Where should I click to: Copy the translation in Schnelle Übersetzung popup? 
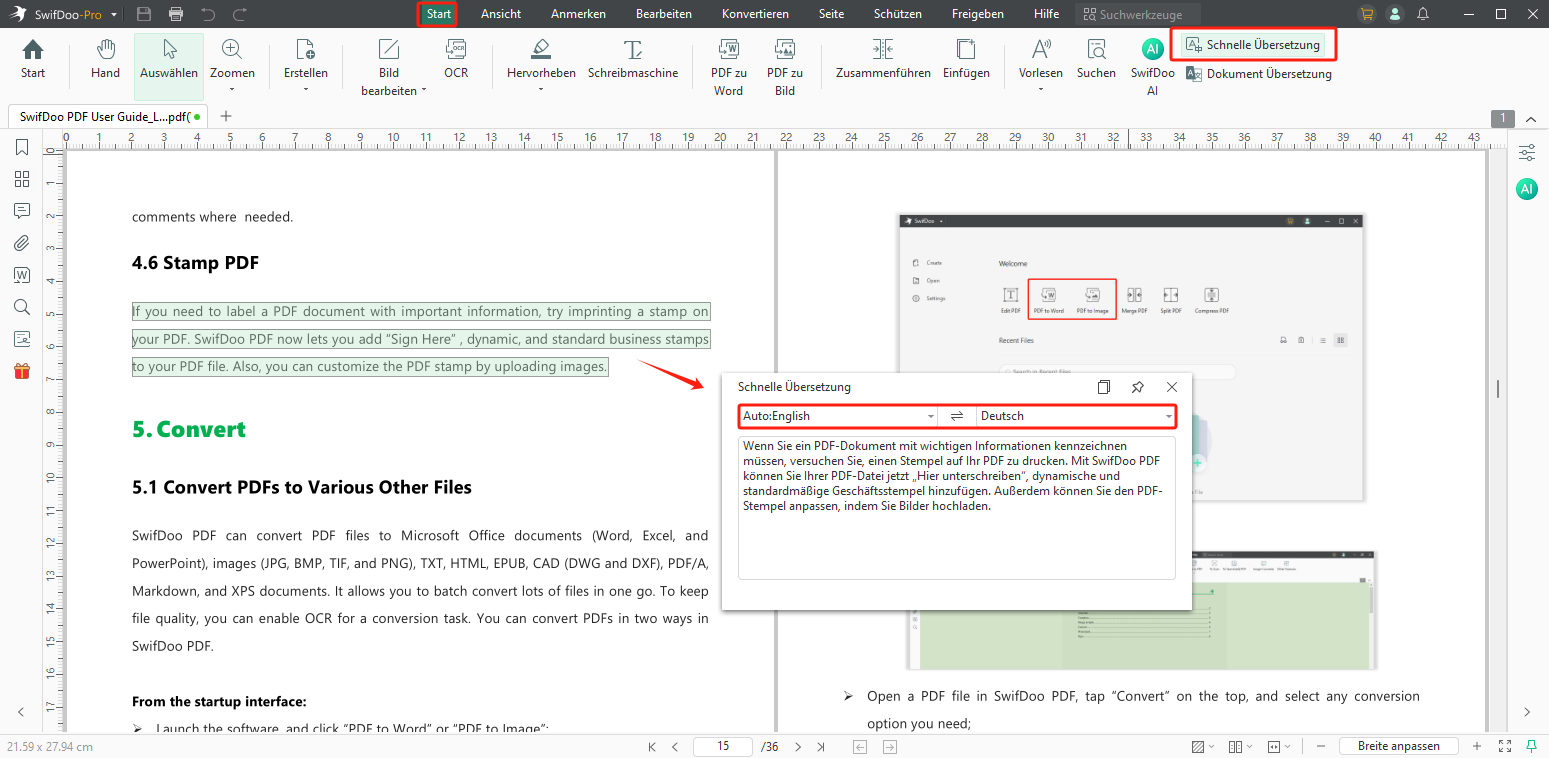click(x=1104, y=387)
